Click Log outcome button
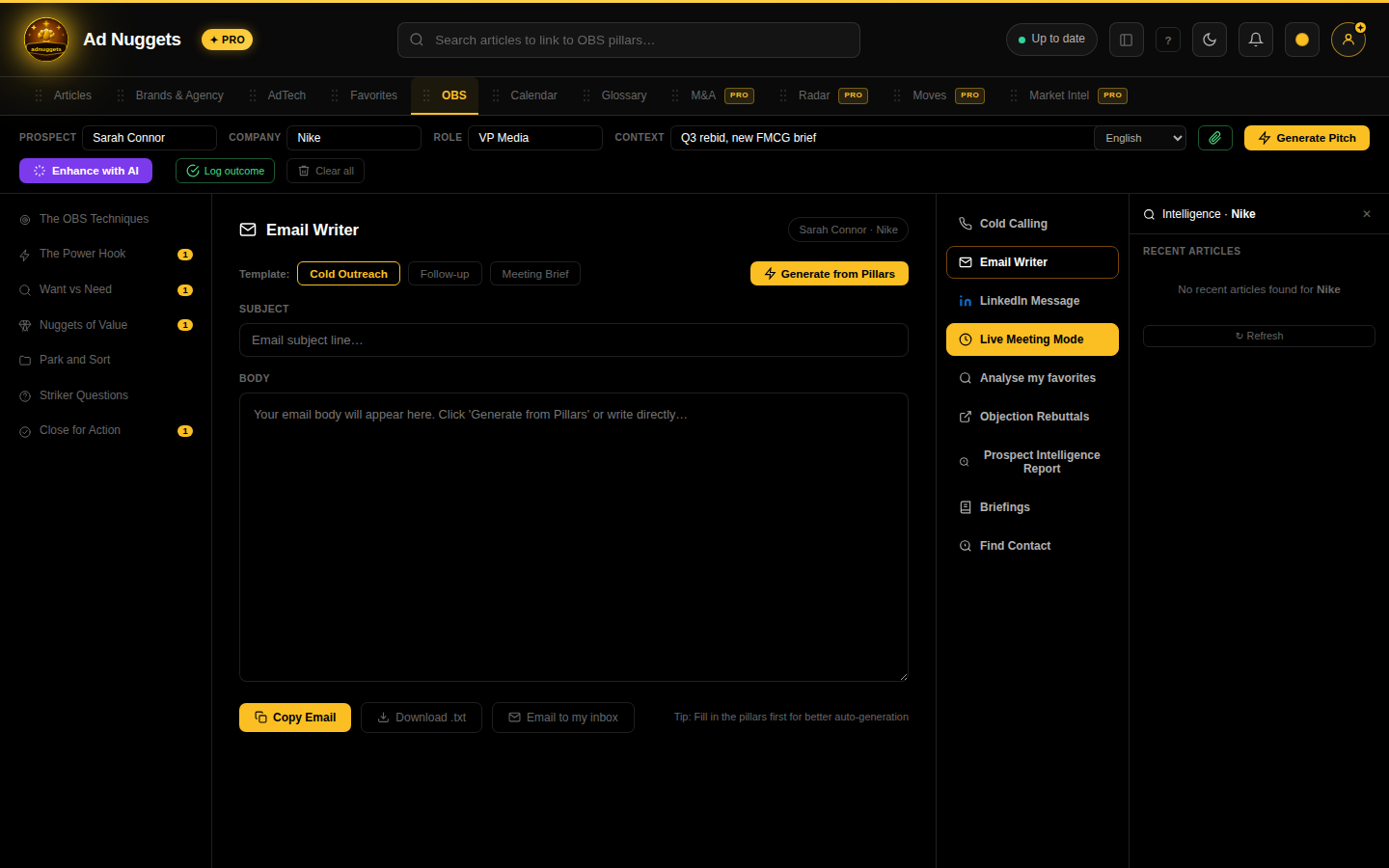 pyautogui.click(x=225, y=171)
